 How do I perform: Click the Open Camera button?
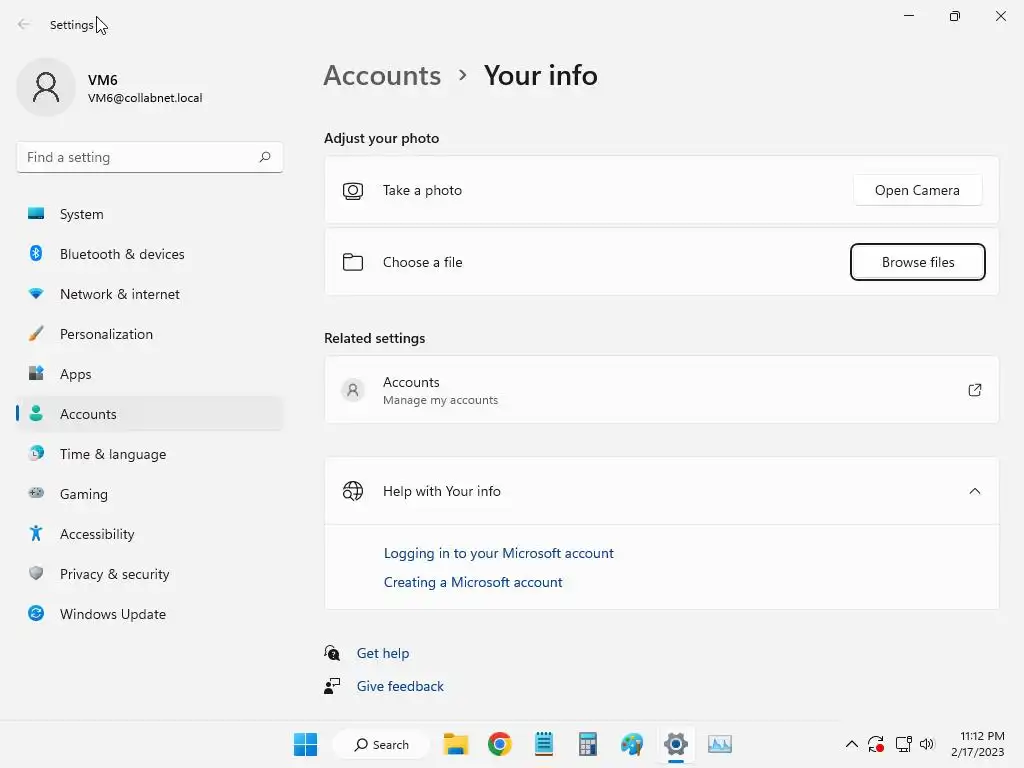coord(918,190)
